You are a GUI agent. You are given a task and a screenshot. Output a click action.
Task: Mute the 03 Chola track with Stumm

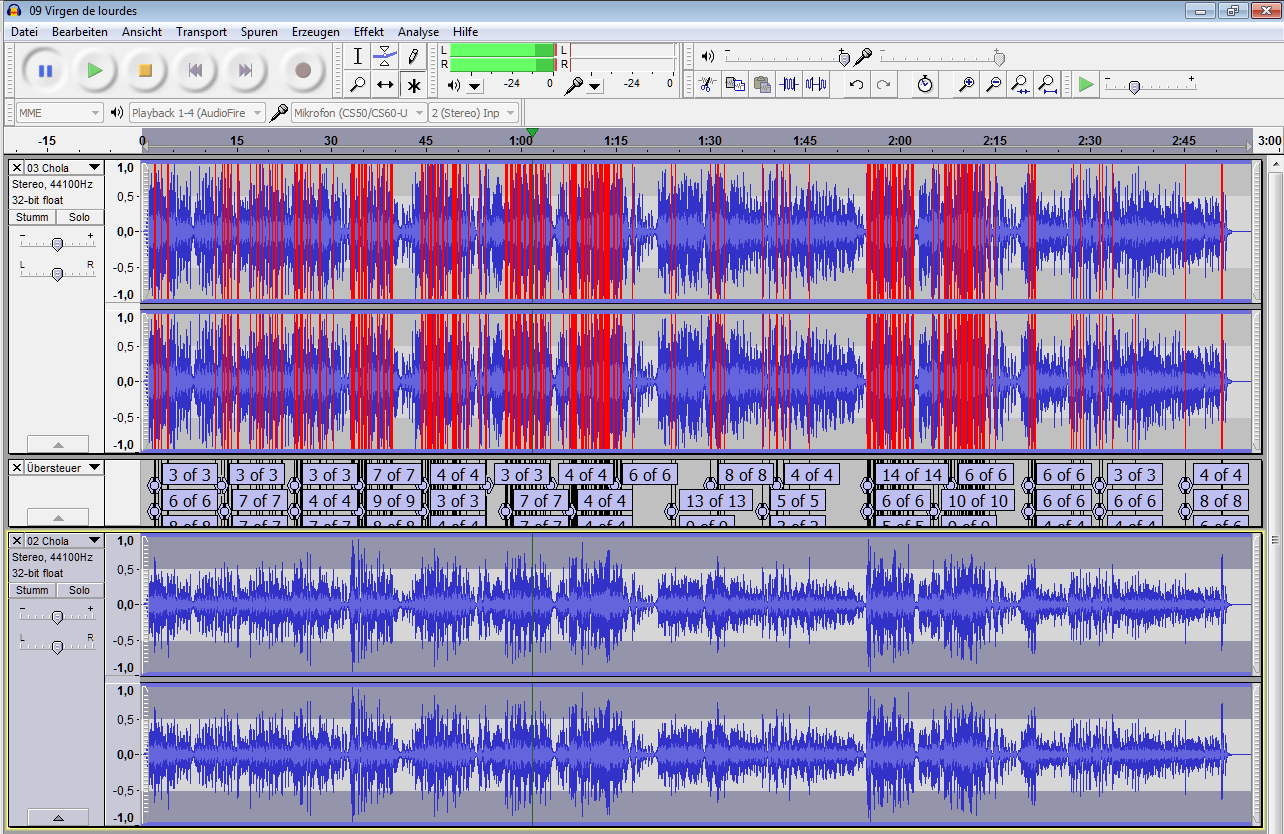(32, 217)
